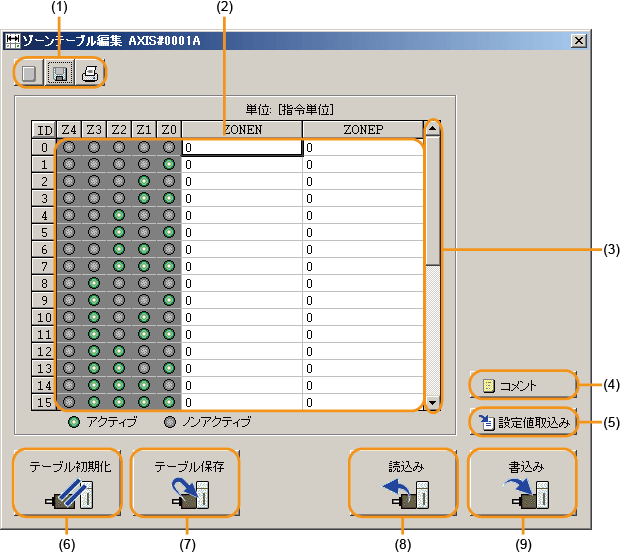
Task: Click the テーブル保存 save table button
Action: coord(188,483)
